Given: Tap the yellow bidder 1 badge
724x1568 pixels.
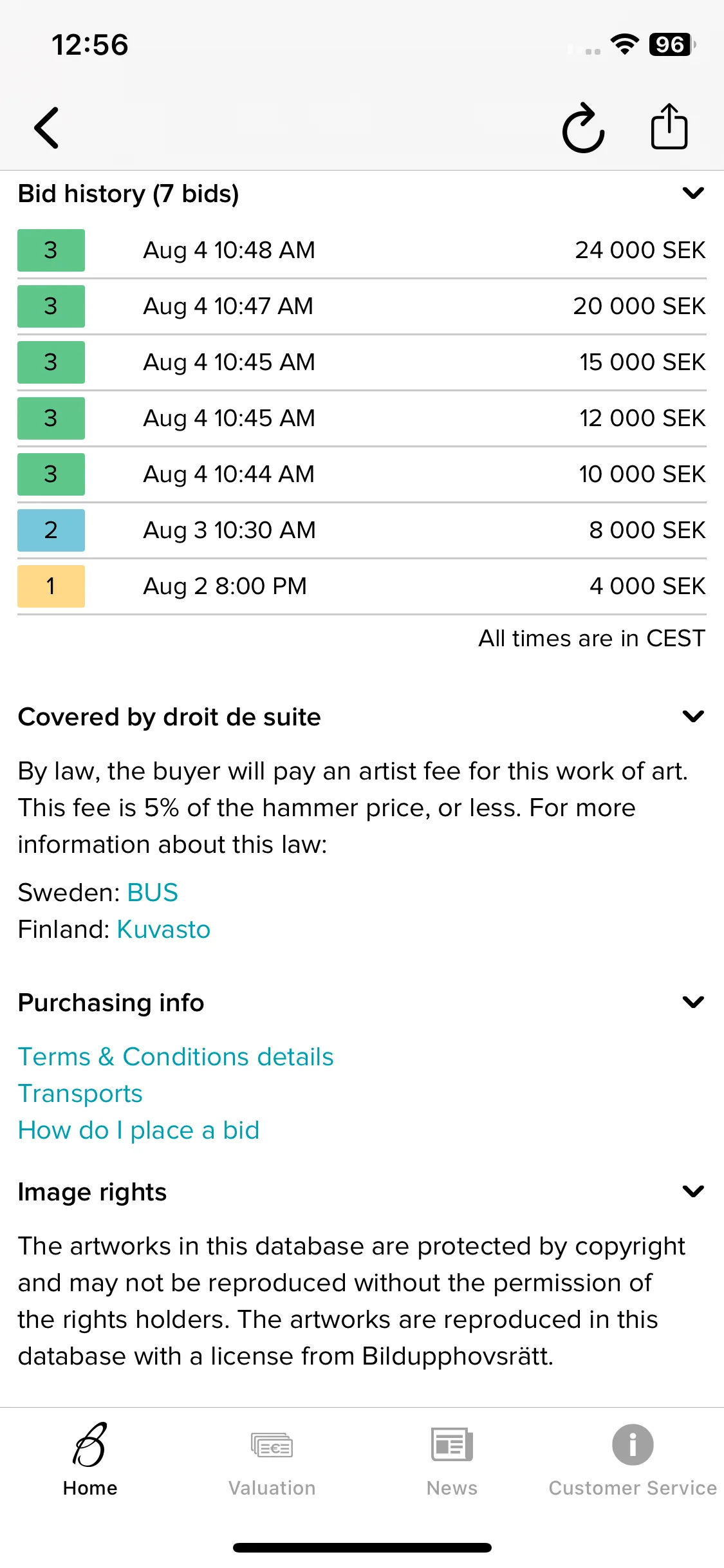Looking at the screenshot, I should 51,586.
